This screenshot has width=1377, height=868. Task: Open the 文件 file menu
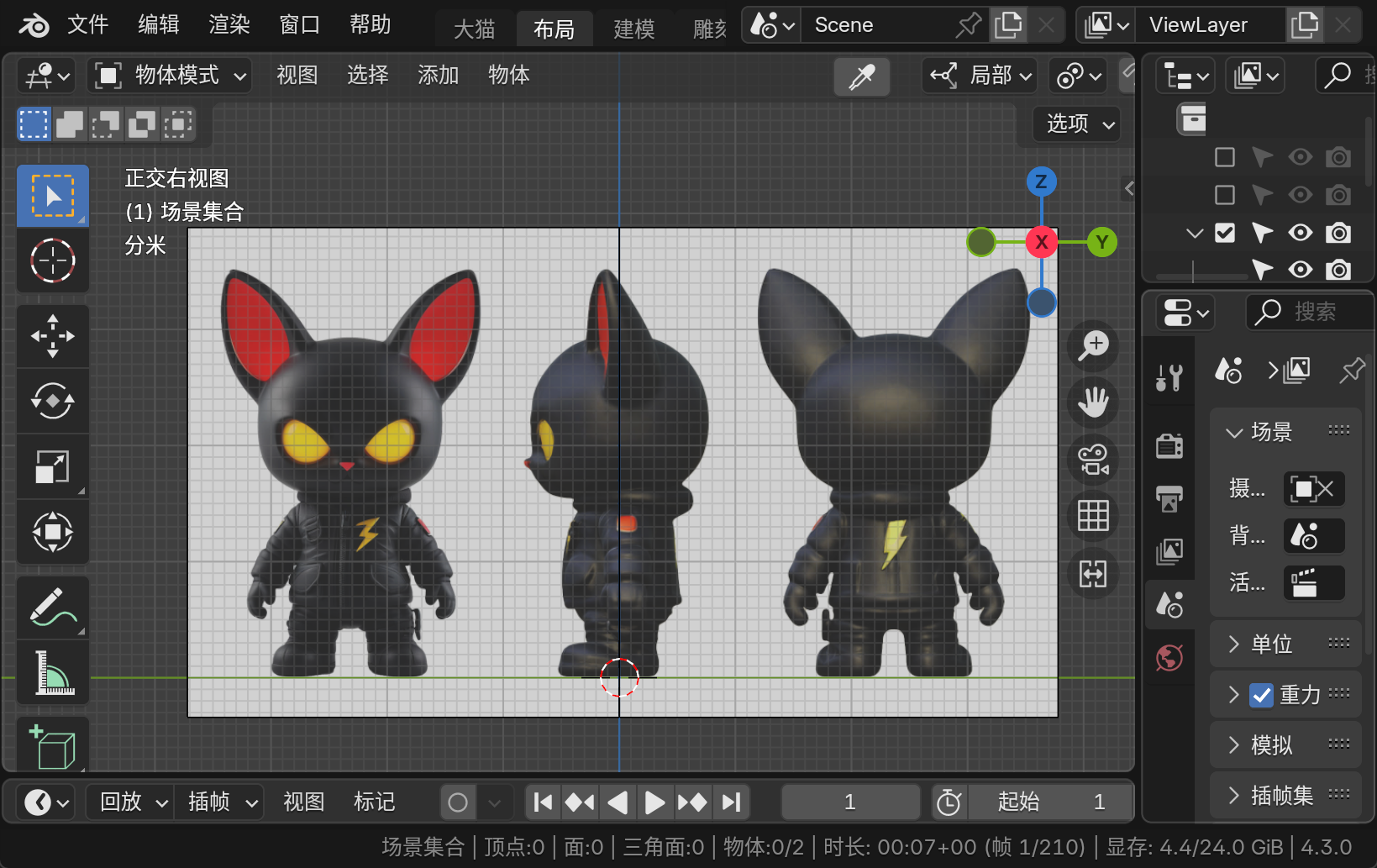(x=87, y=25)
